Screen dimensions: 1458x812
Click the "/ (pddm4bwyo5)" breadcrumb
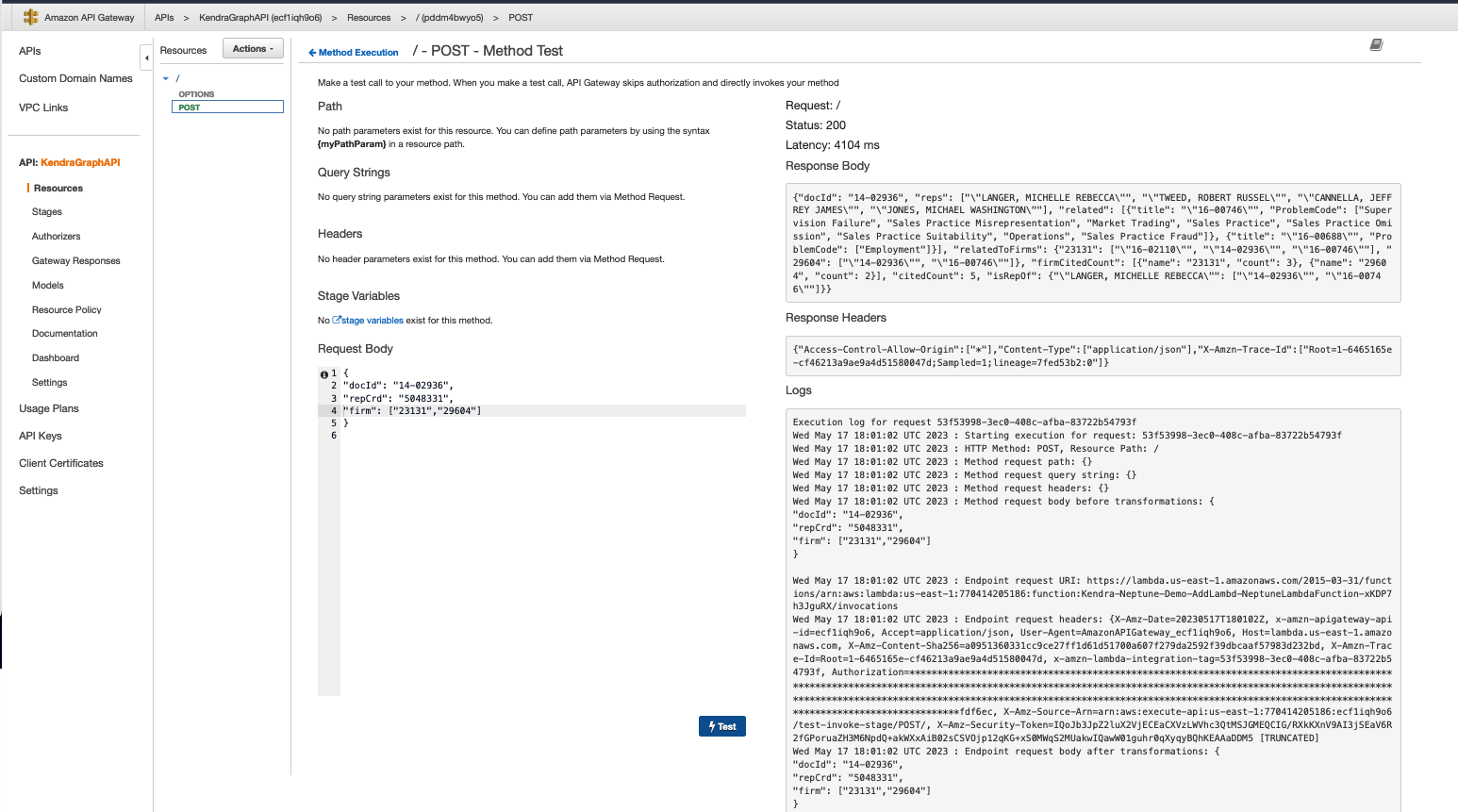pyautogui.click(x=450, y=18)
